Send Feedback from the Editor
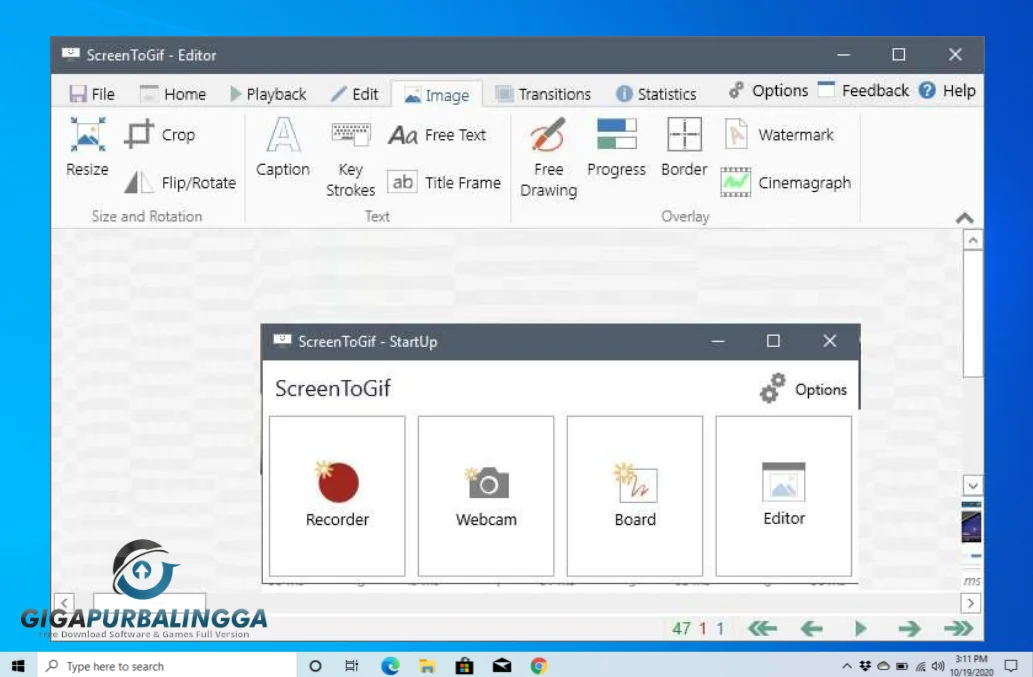1033x677 pixels. [x=863, y=91]
